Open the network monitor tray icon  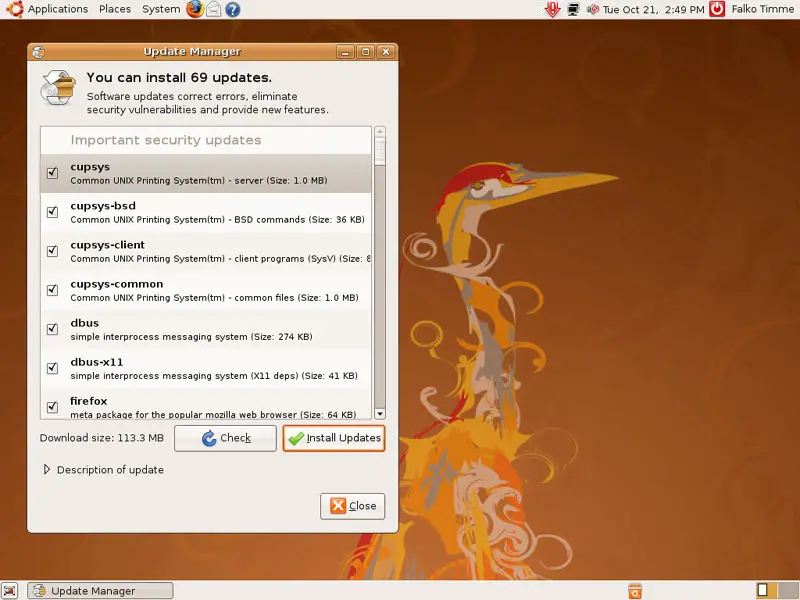573,9
